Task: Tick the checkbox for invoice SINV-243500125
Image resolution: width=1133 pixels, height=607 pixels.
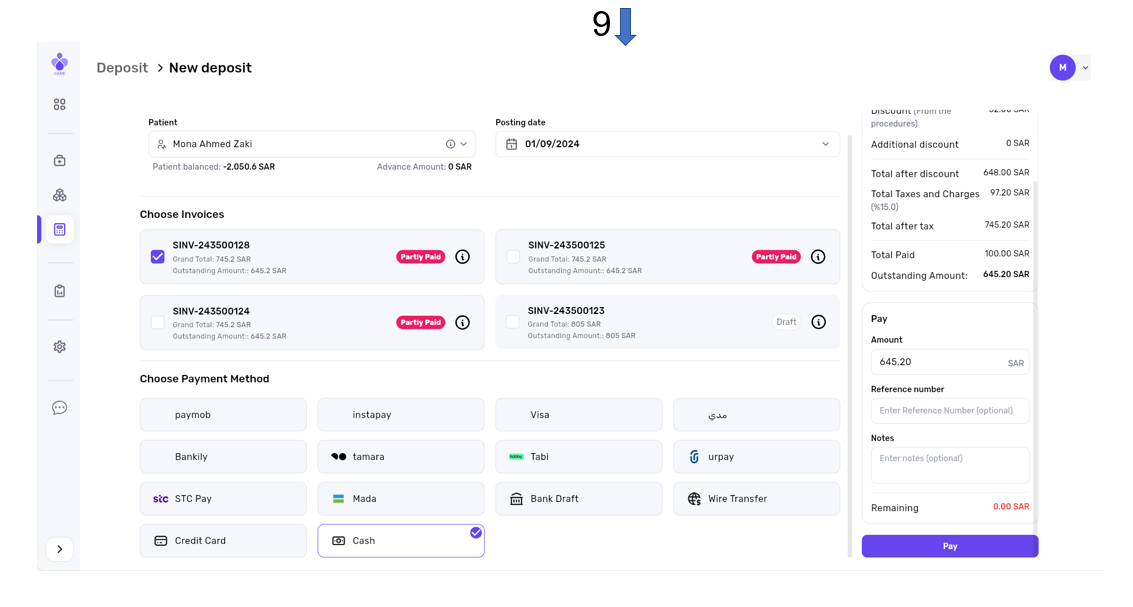Action: [513, 257]
